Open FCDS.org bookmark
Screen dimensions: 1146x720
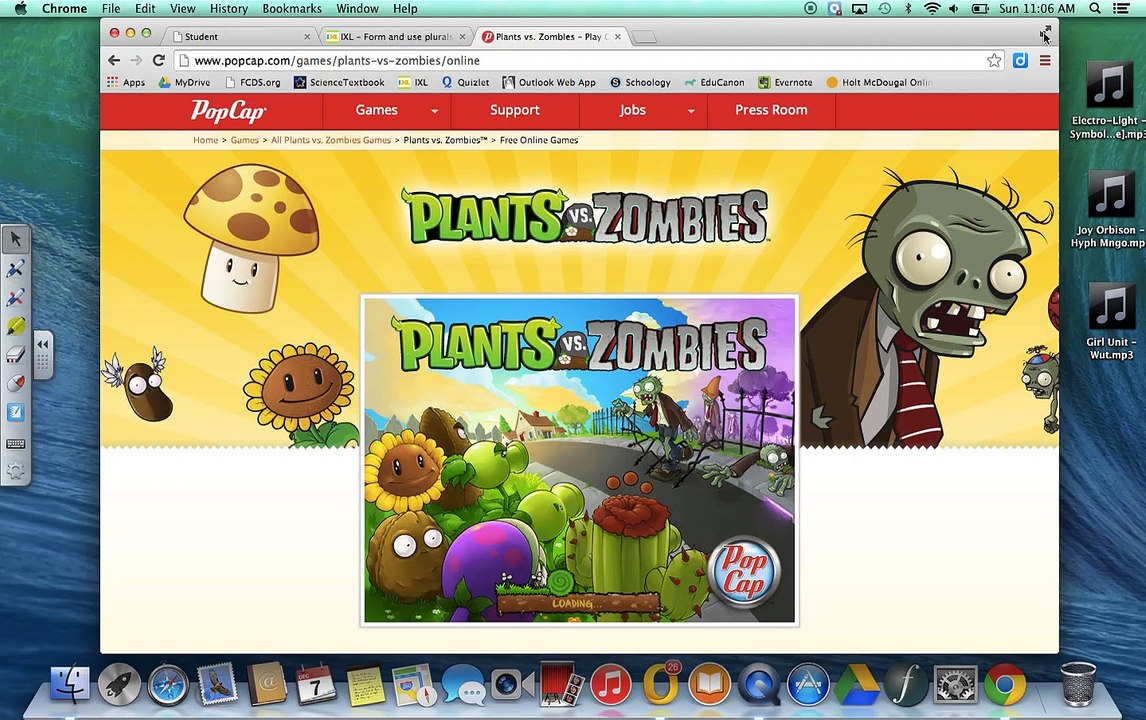[253, 83]
